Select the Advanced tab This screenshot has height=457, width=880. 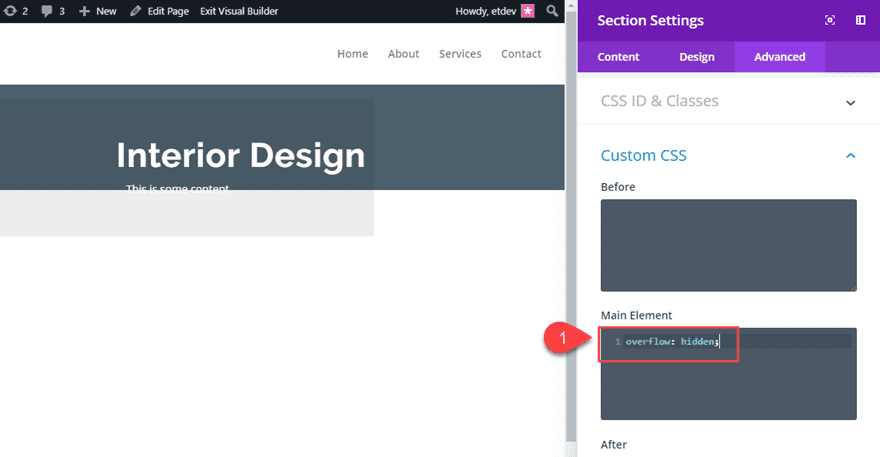tap(779, 57)
